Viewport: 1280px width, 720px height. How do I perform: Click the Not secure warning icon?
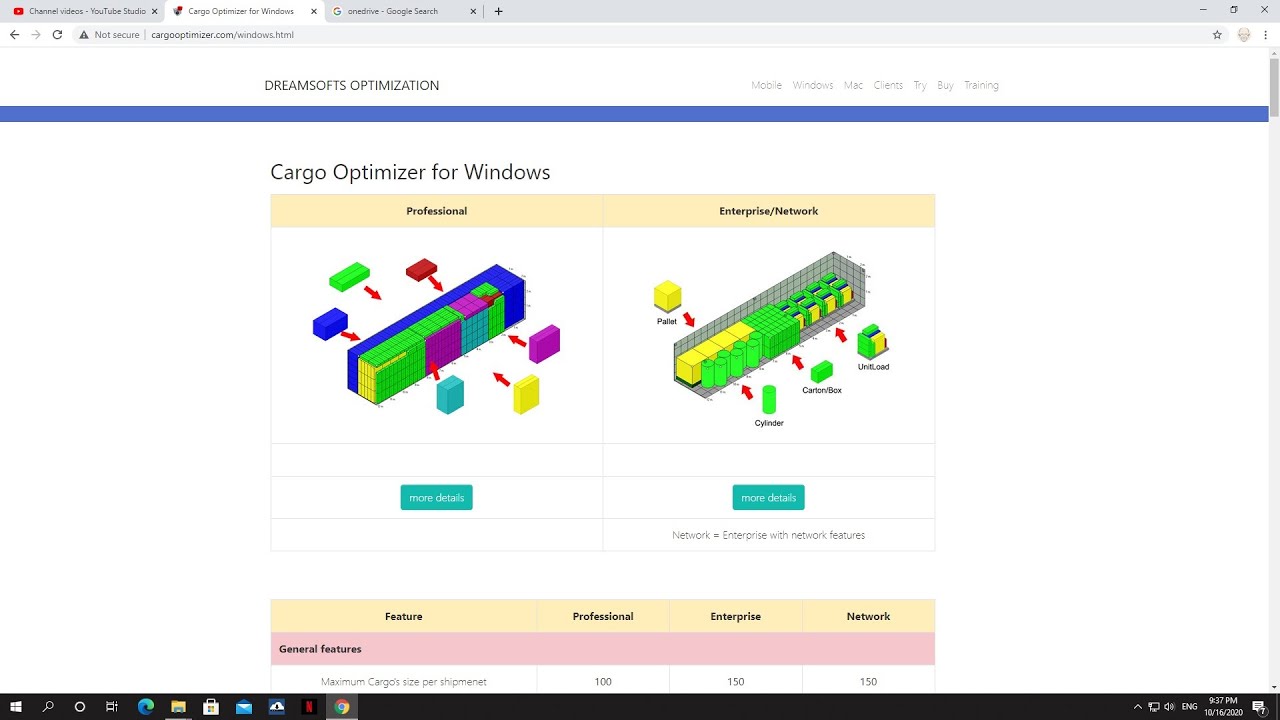pyautogui.click(x=84, y=34)
